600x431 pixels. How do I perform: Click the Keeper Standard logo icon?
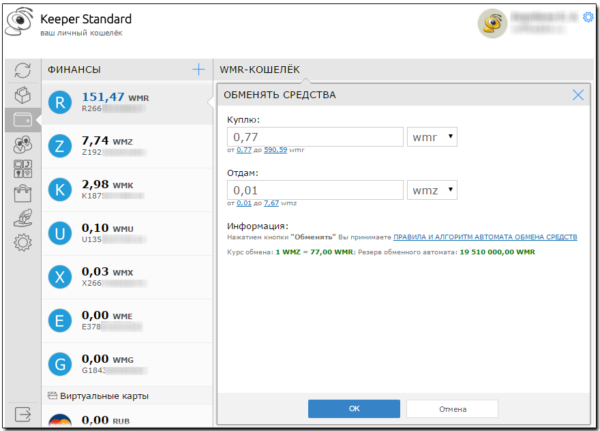tap(19, 21)
